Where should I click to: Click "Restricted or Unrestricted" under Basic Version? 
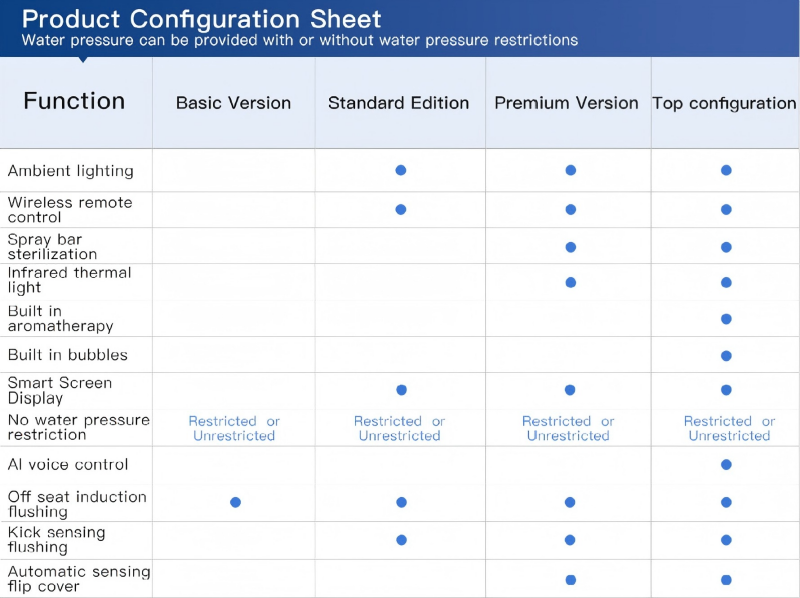click(234, 429)
